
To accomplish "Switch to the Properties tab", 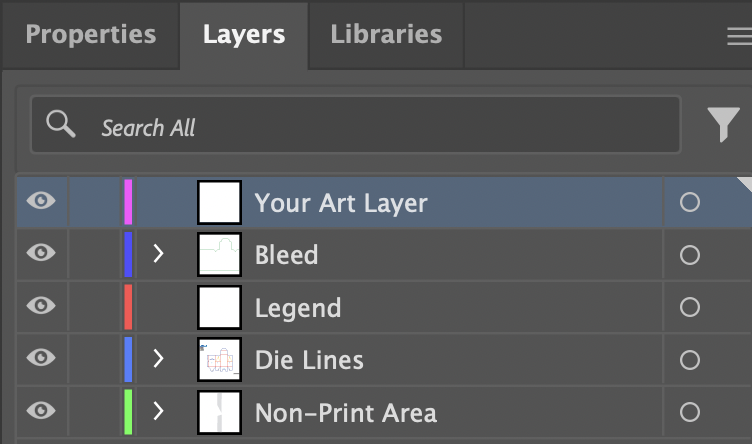I will point(90,34).
